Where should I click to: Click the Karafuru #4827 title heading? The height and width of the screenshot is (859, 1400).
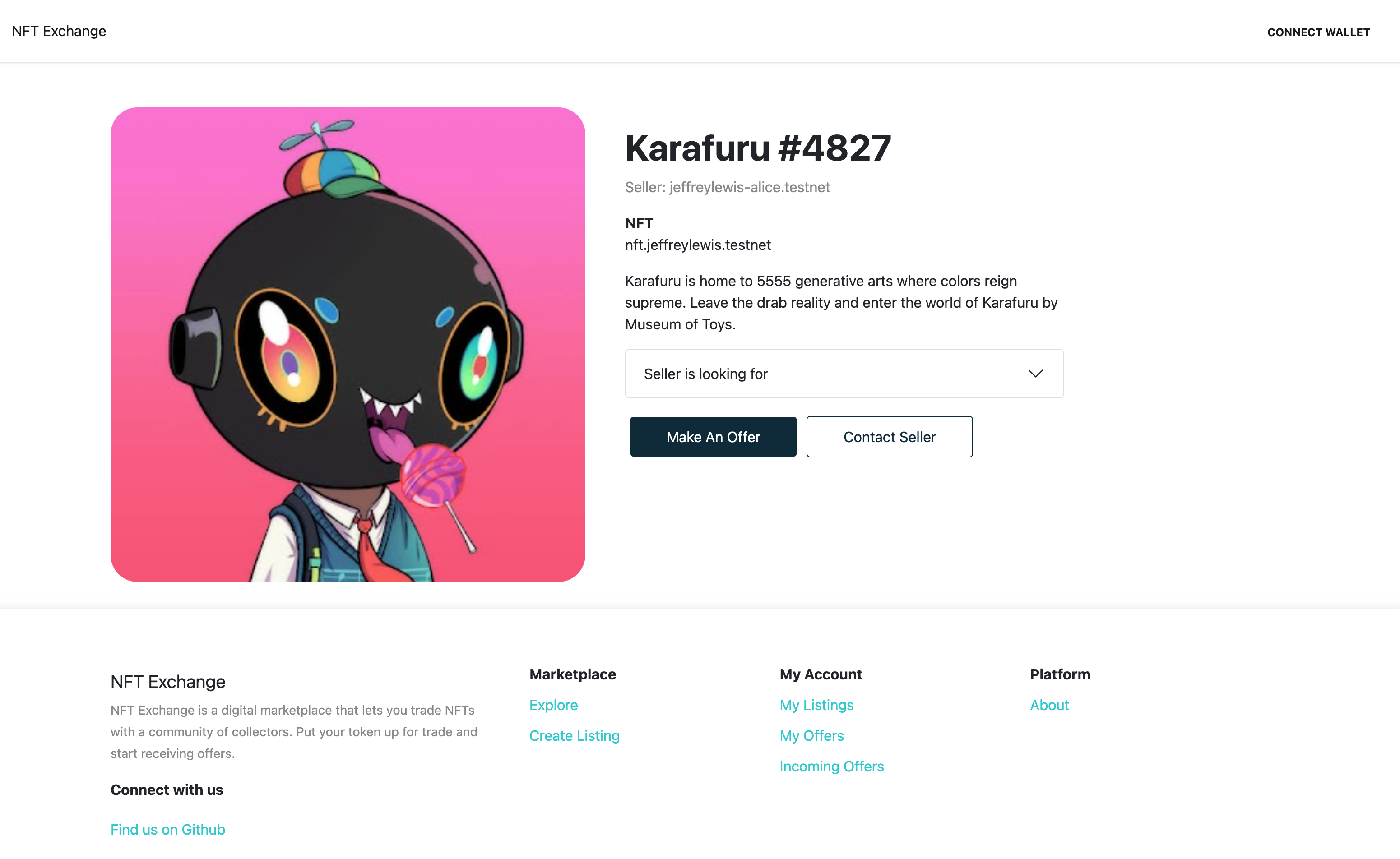[x=758, y=148]
